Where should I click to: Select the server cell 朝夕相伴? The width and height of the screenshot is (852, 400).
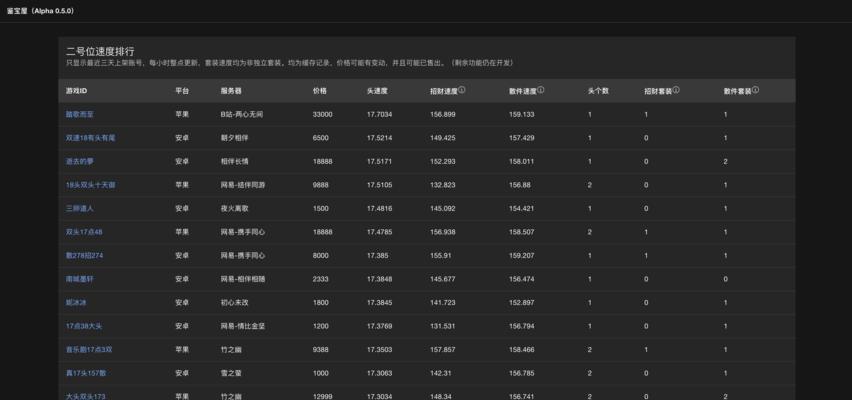[x=235, y=138]
